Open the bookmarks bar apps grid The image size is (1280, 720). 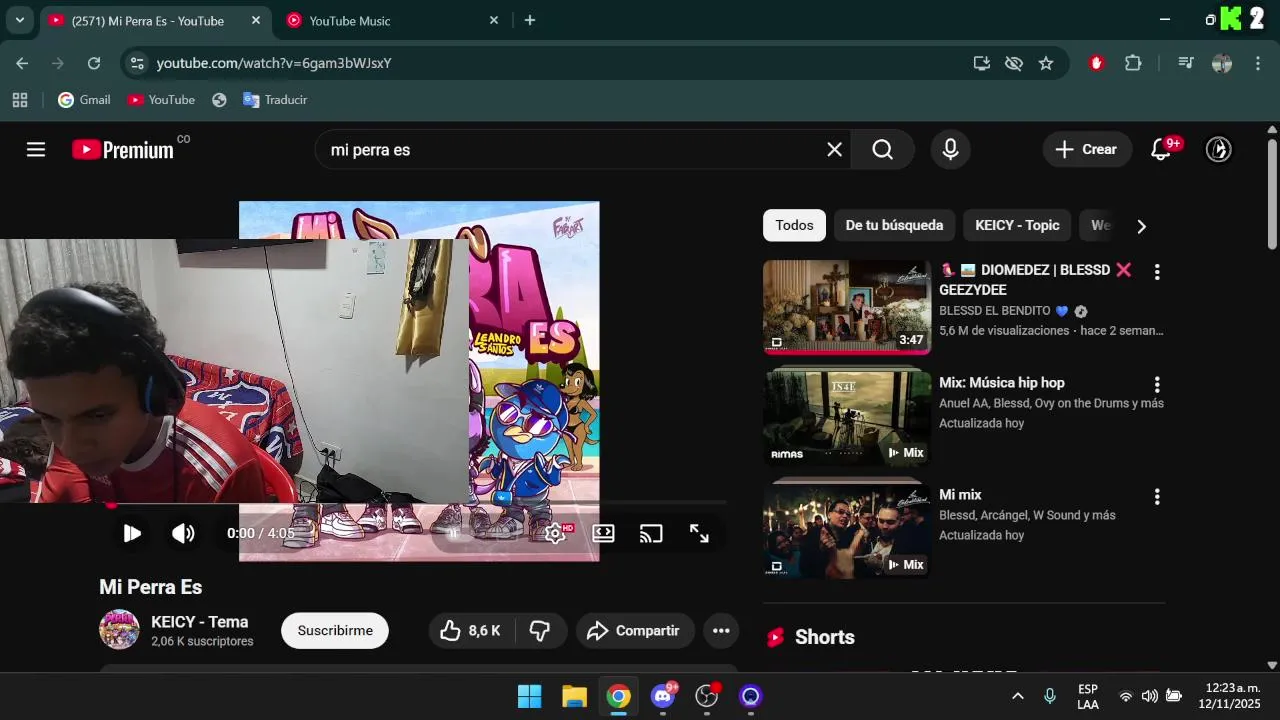(x=19, y=100)
